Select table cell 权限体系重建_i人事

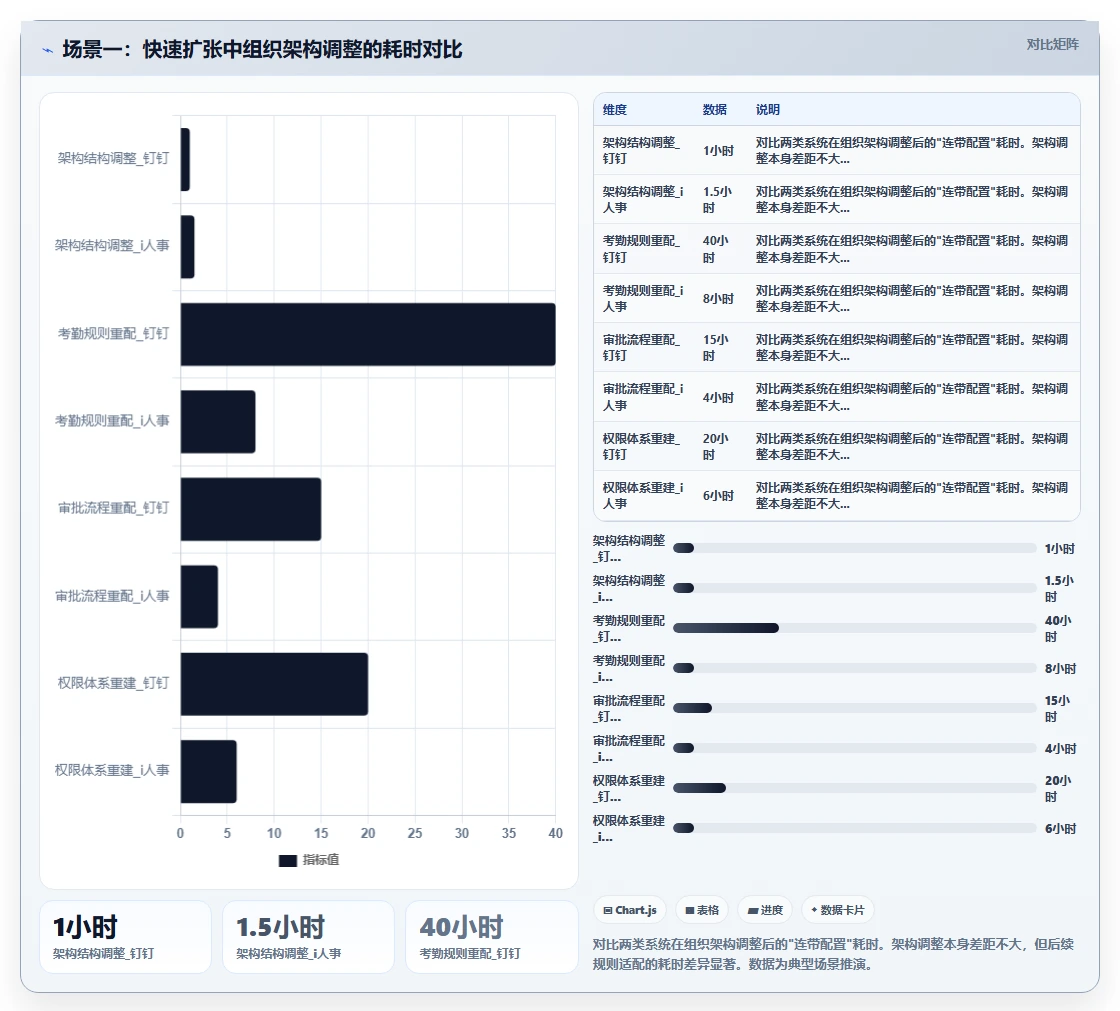[643, 496]
